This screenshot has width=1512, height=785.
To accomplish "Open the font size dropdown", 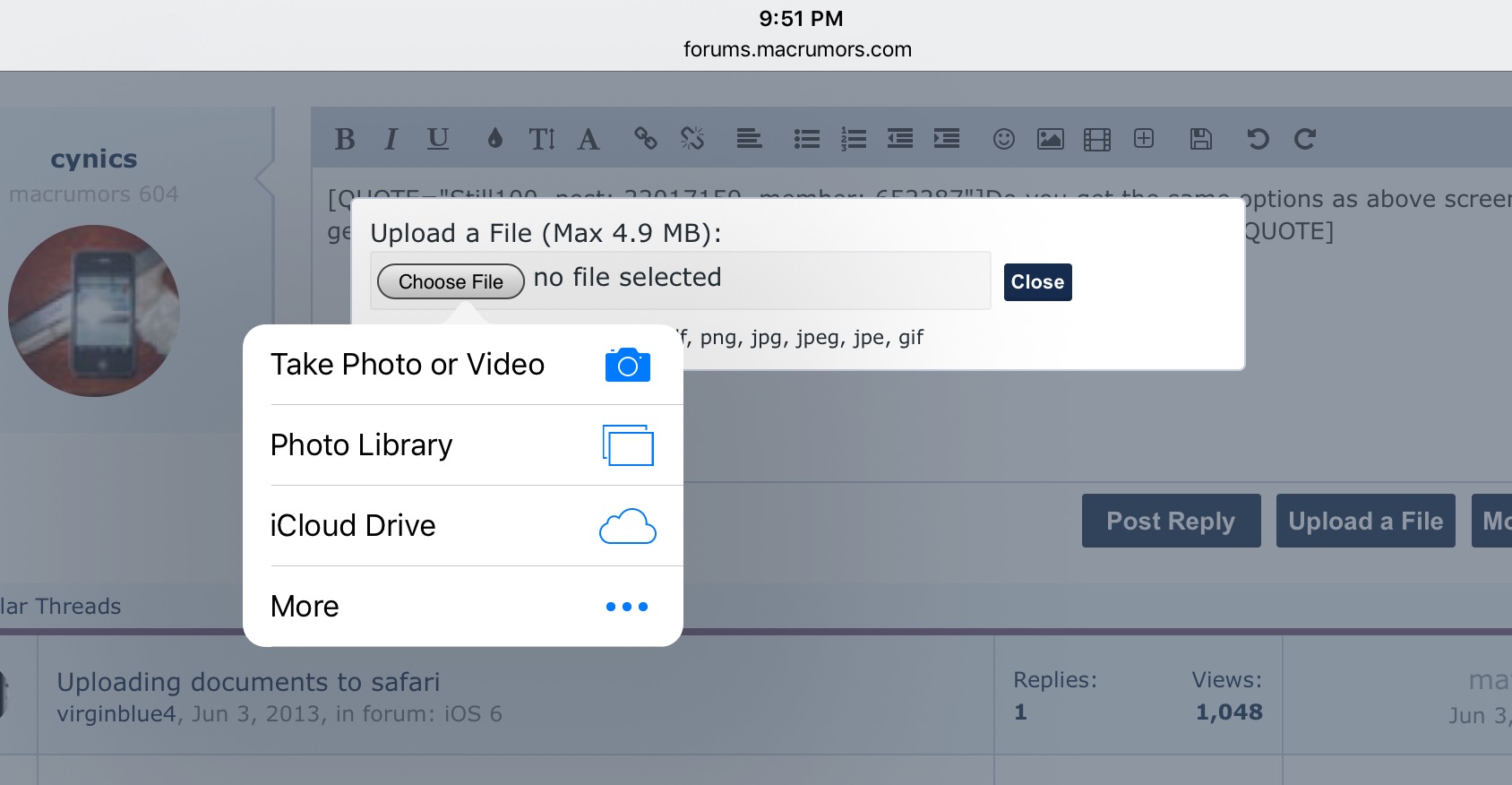I will coord(542,139).
